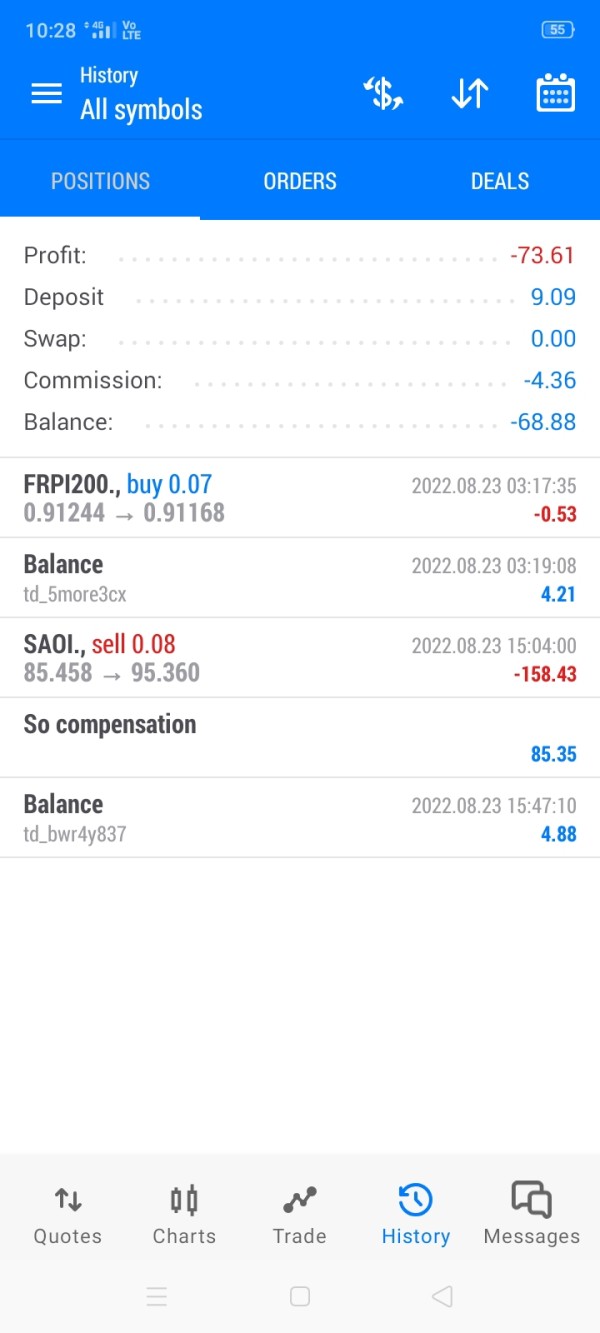600x1333 pixels.
Task: Switch to the Orders tab
Action: point(300,181)
